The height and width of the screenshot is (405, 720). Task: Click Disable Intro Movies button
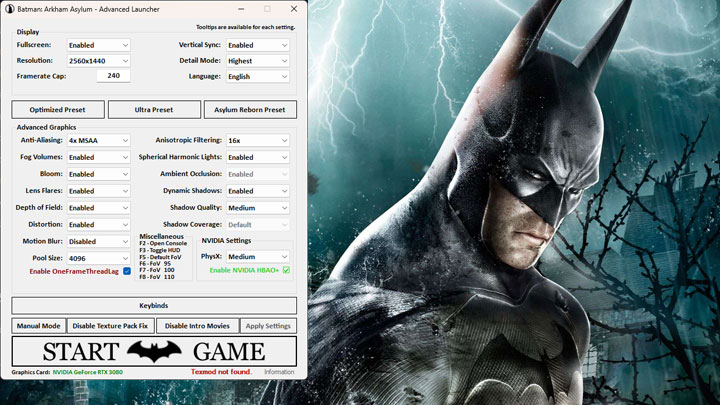tap(197, 326)
